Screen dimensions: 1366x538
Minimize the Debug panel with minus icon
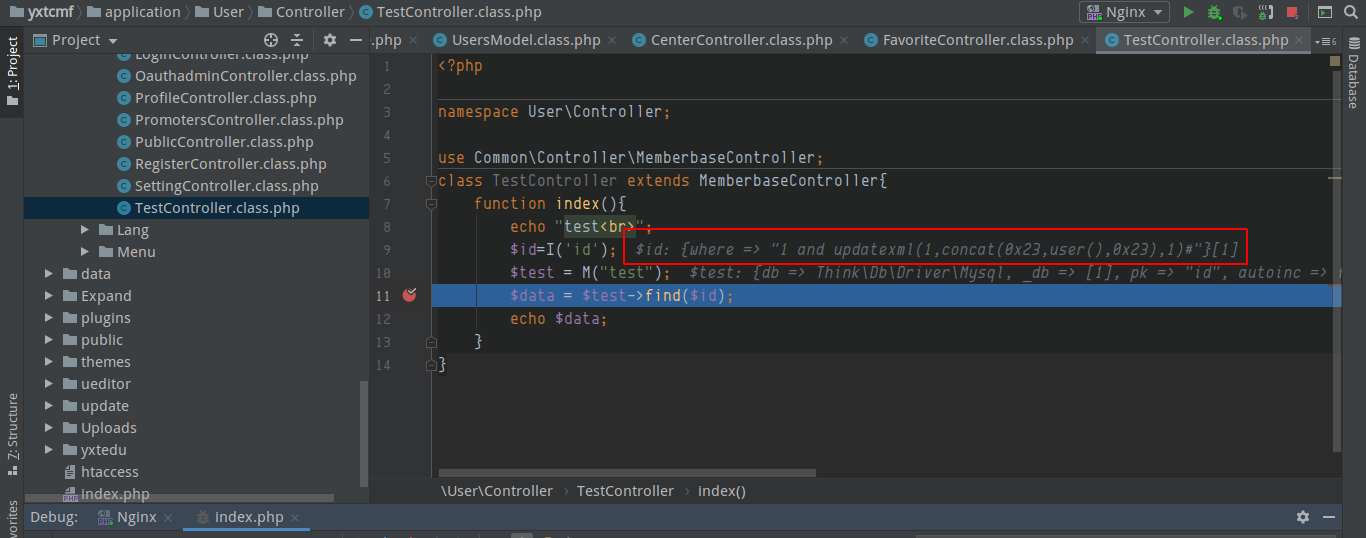(x=1329, y=517)
